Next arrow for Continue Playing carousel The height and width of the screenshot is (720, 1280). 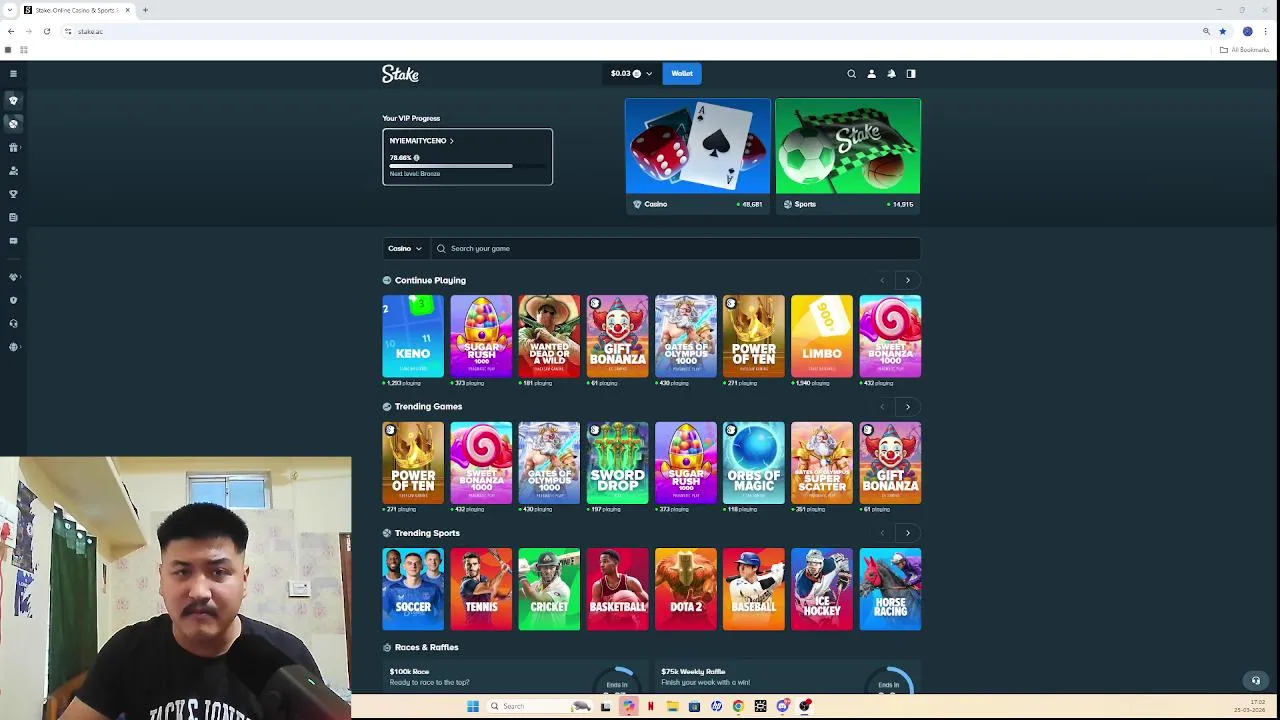point(908,280)
